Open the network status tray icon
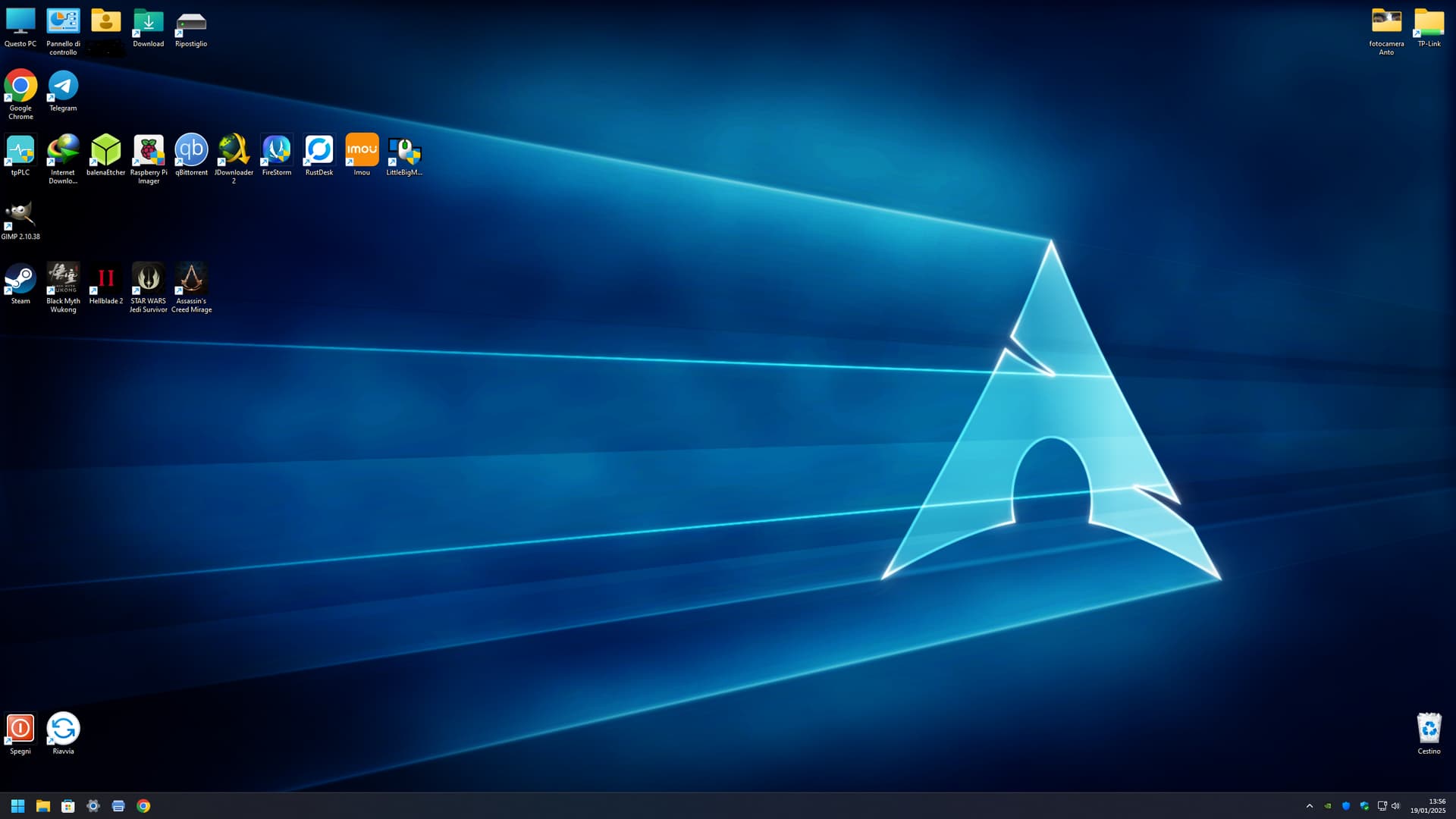1456x819 pixels. tap(1382, 806)
